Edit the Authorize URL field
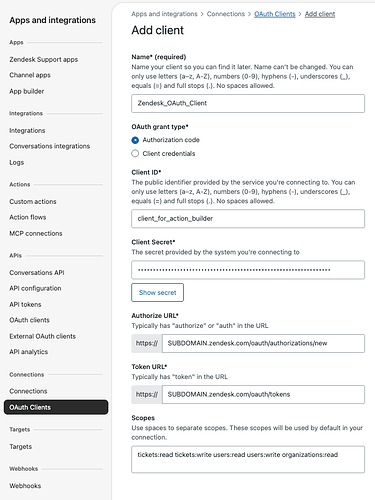Image resolution: width=375 pixels, height=500 pixels. [263, 343]
